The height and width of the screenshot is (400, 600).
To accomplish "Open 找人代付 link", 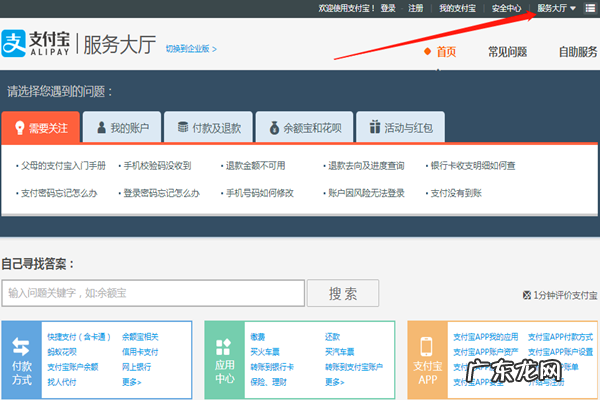I will (x=62, y=382).
